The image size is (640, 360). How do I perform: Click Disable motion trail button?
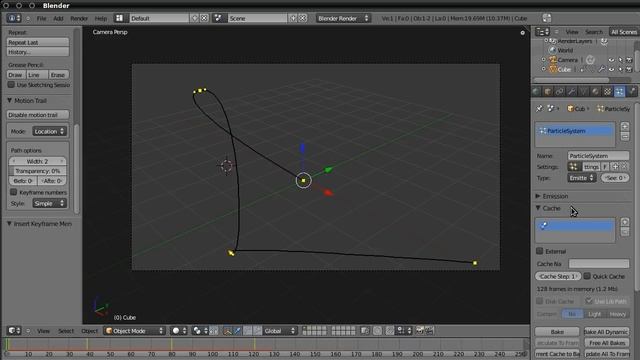[38, 115]
